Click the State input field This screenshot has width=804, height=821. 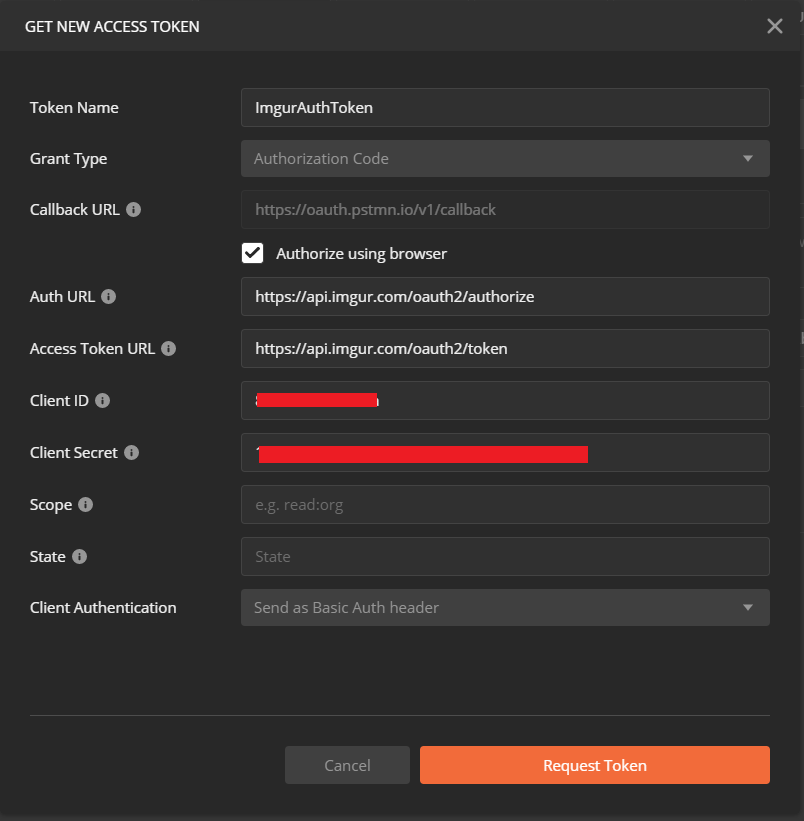pos(505,556)
